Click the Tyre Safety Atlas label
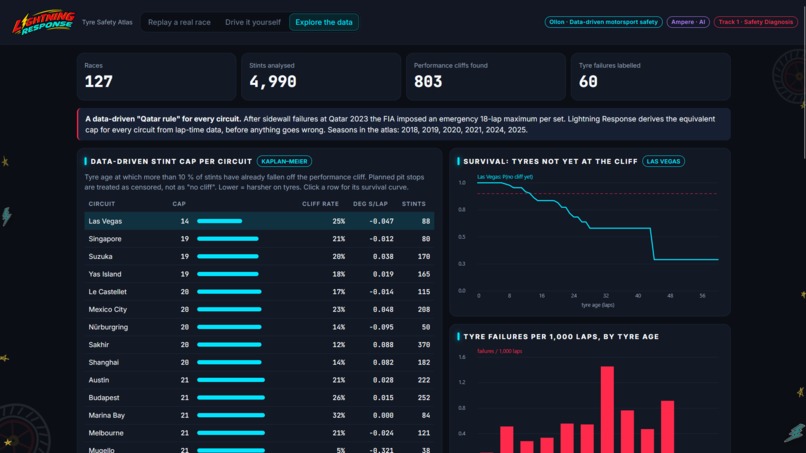 click(107, 22)
